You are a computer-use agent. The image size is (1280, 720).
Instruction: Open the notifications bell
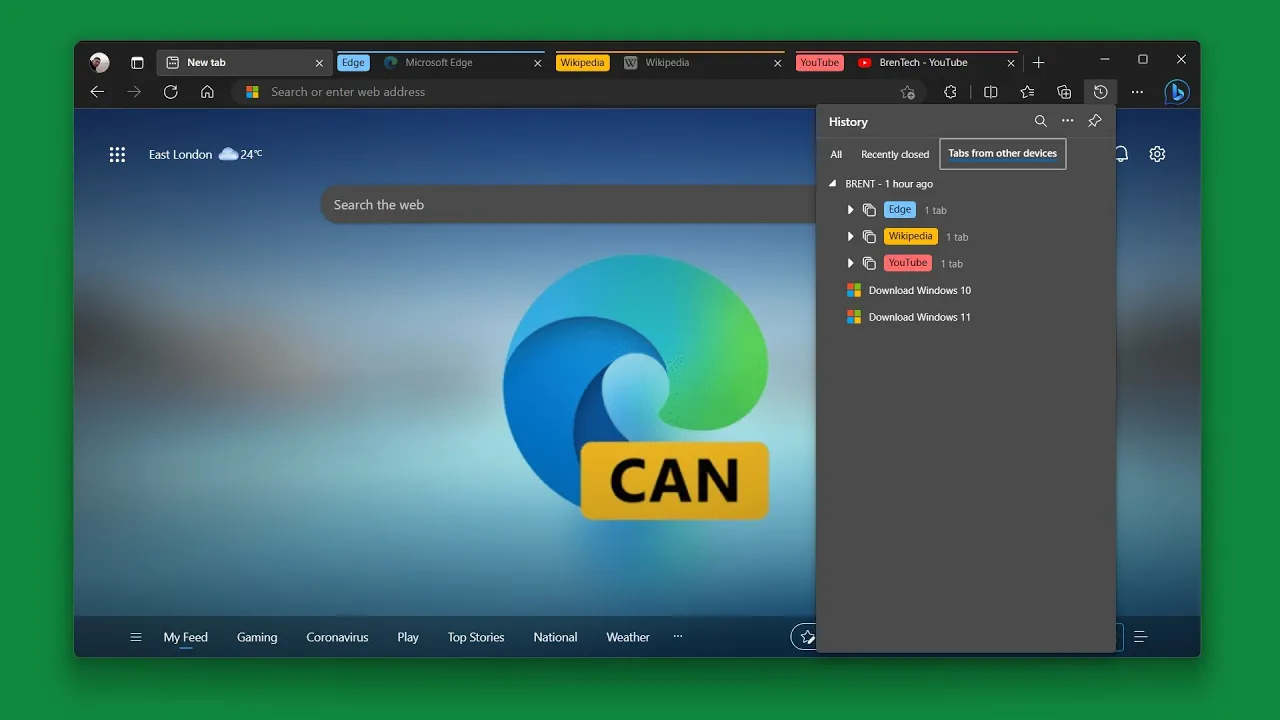point(1122,154)
